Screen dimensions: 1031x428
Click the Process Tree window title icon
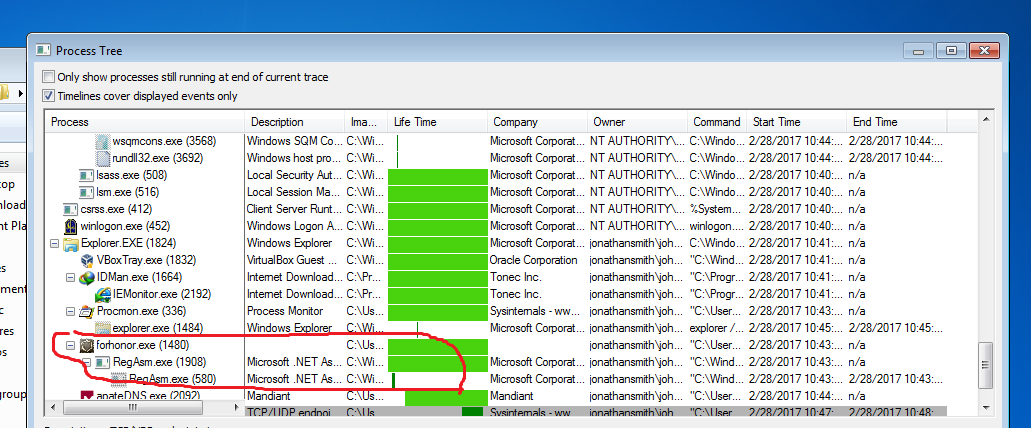(x=43, y=51)
